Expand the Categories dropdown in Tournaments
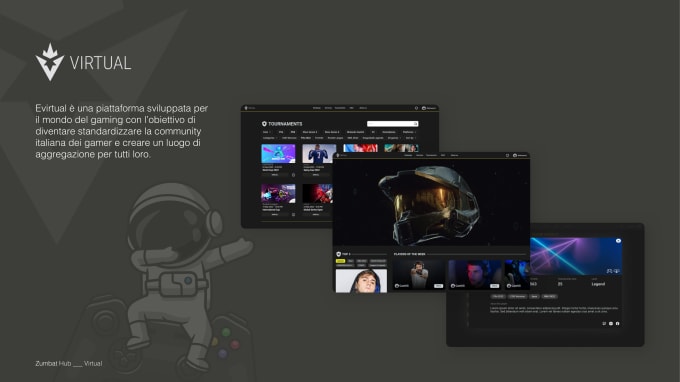The image size is (680, 382). click(269, 138)
